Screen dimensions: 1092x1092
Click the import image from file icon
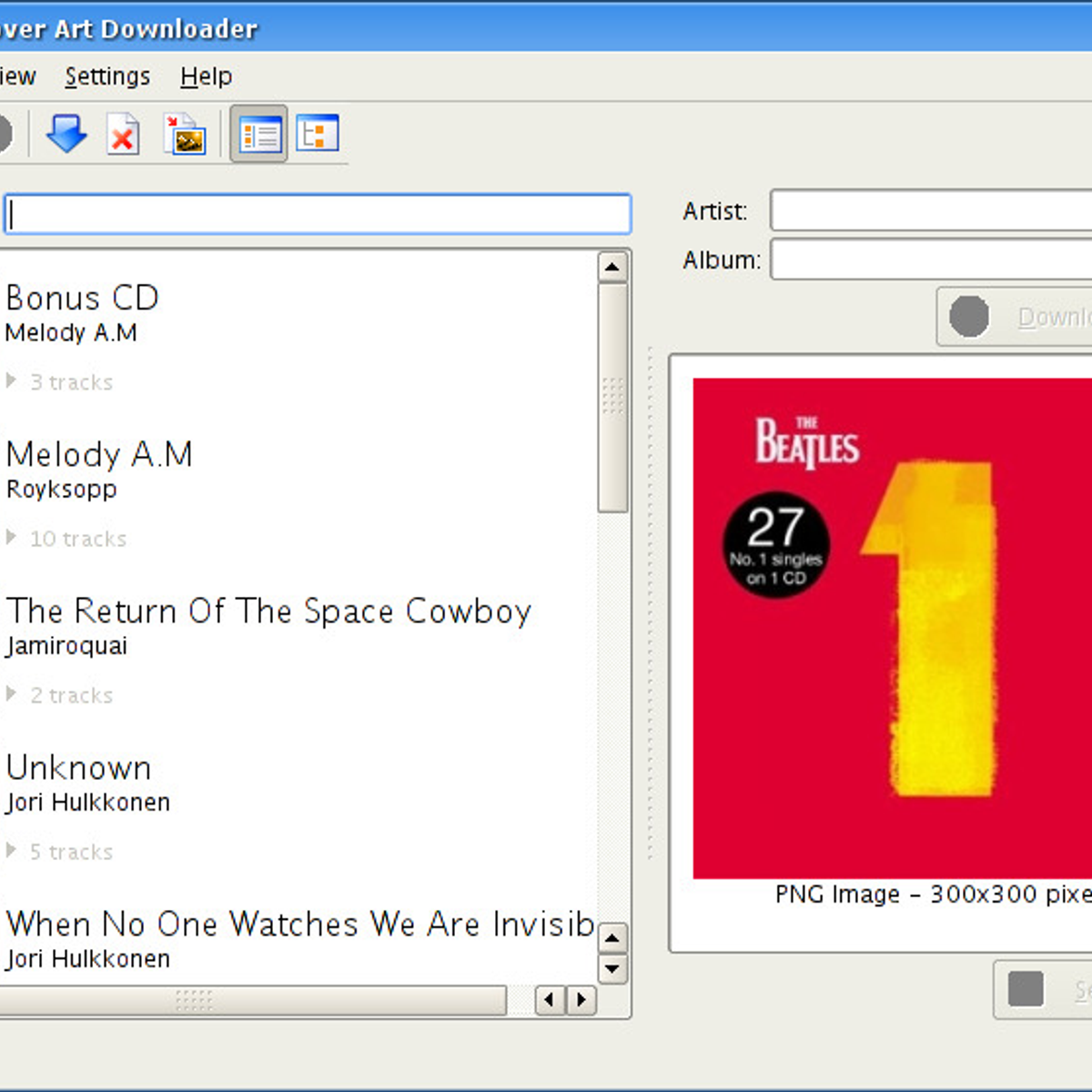(186, 135)
